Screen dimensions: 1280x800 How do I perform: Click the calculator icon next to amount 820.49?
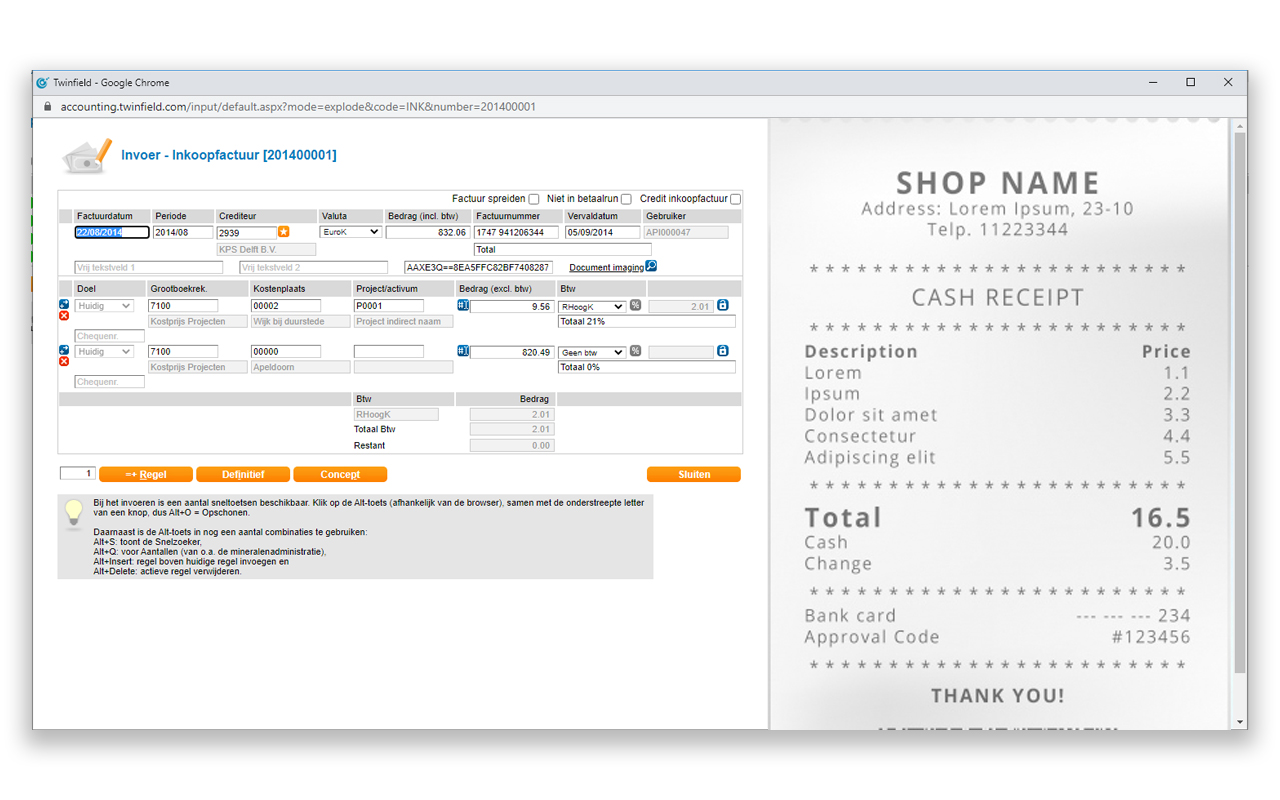(463, 351)
